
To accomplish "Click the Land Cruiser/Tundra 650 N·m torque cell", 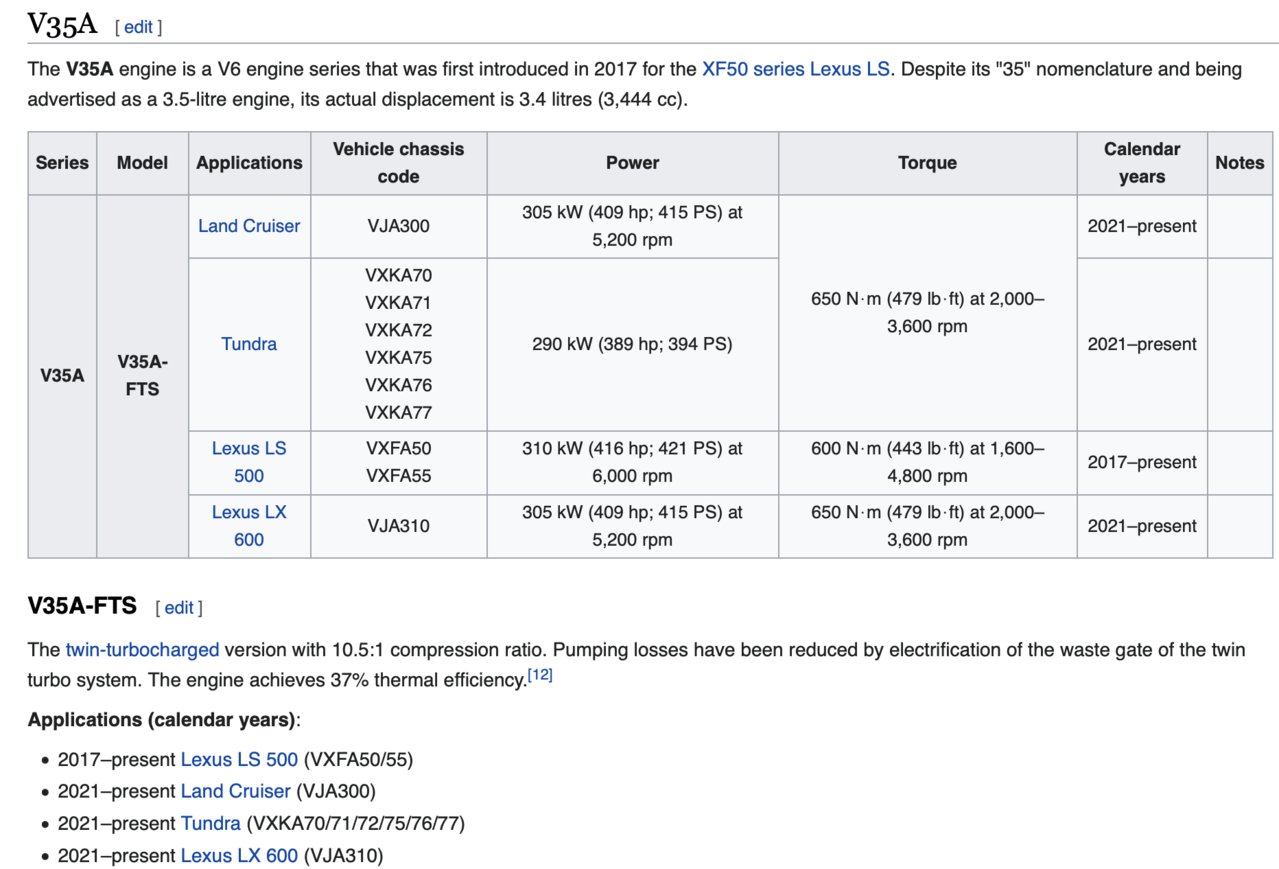I will (927, 313).
